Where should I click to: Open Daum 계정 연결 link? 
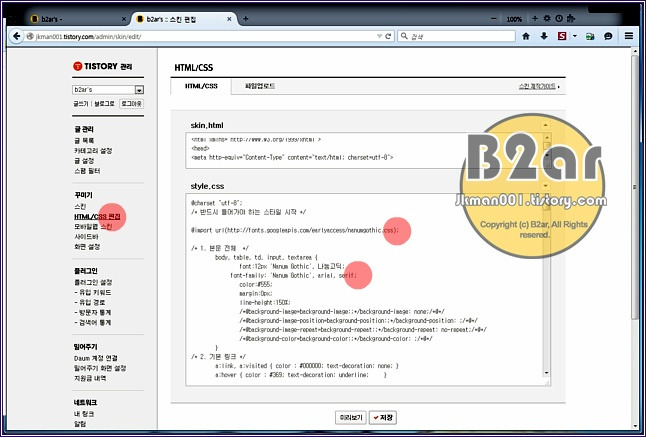96,358
